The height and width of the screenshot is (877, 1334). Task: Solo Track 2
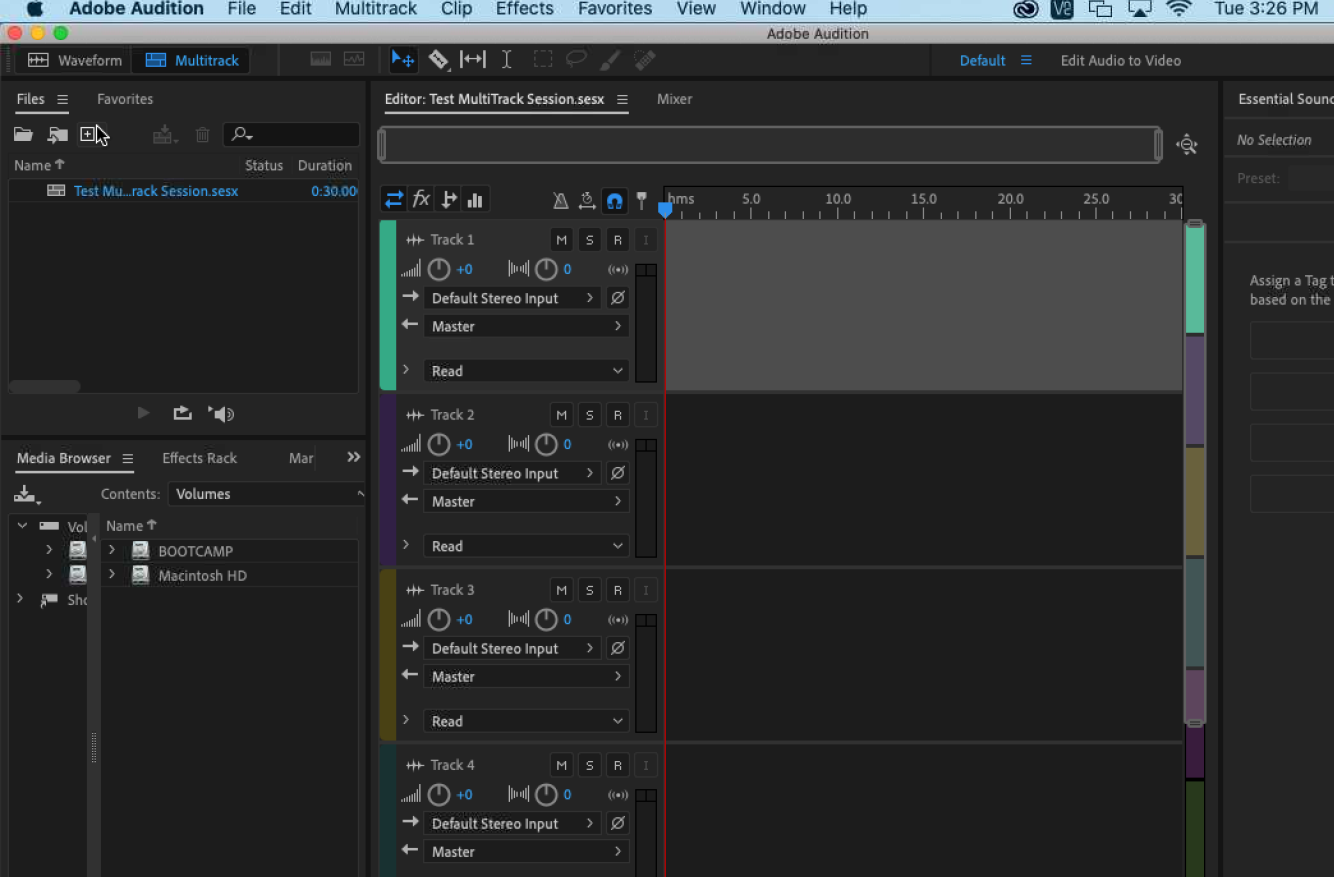[x=589, y=415]
